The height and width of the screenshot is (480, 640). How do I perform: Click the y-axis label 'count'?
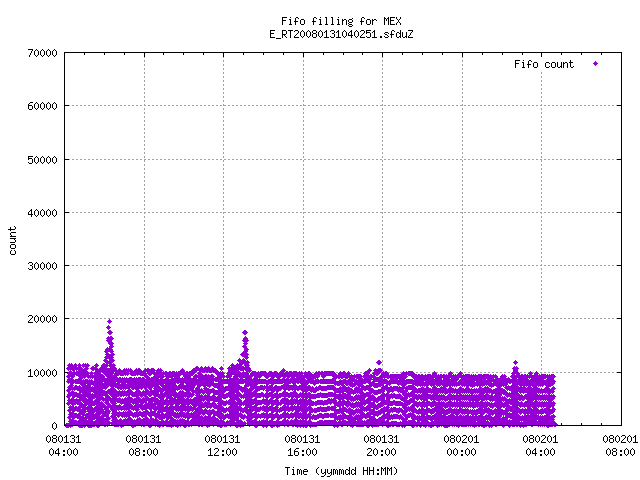coord(12,241)
